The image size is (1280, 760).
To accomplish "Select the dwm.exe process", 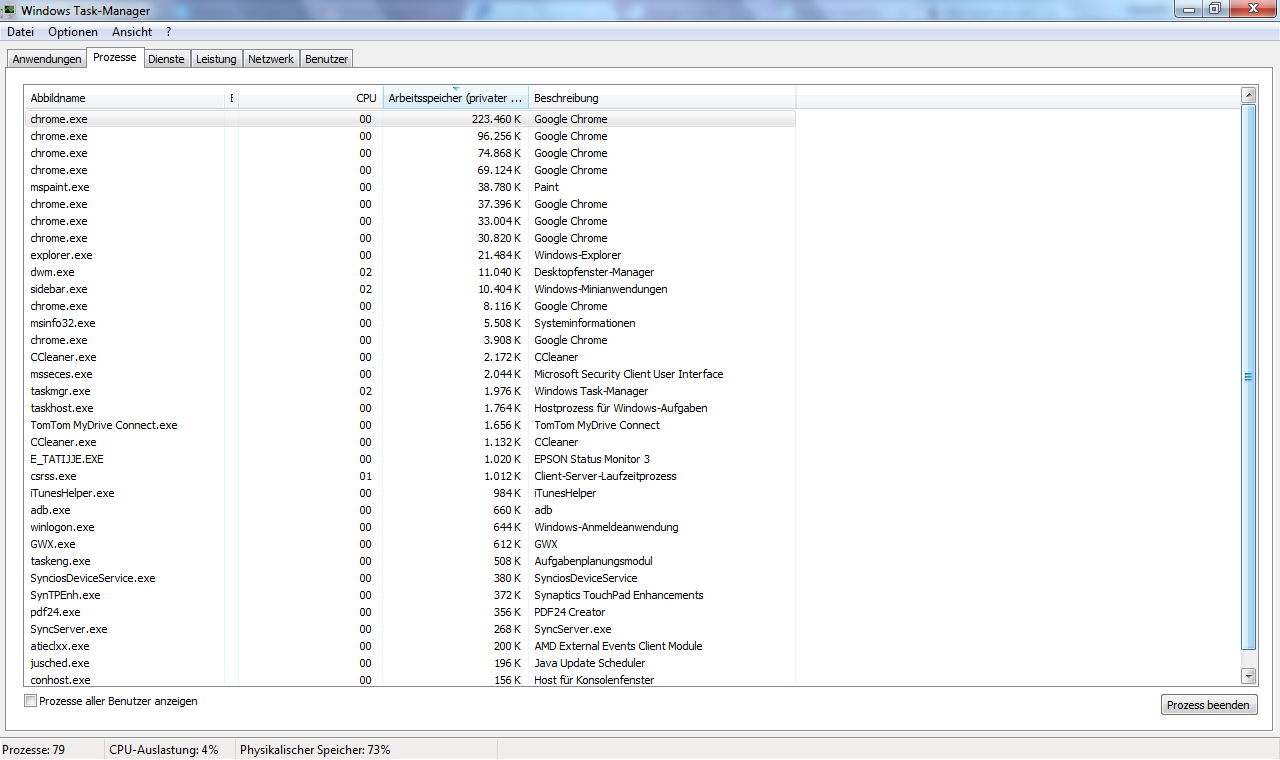I will tap(410, 272).
